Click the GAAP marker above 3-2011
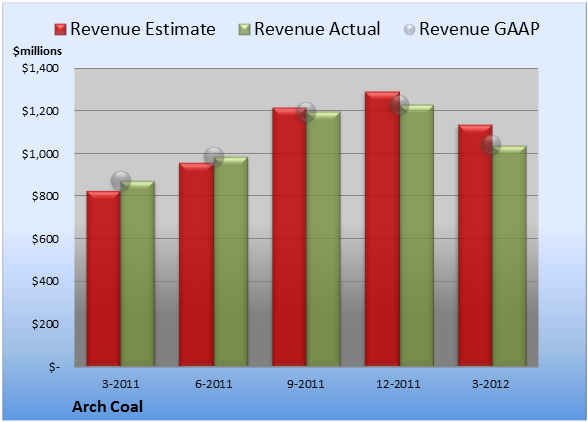The image size is (588, 422). [121, 181]
